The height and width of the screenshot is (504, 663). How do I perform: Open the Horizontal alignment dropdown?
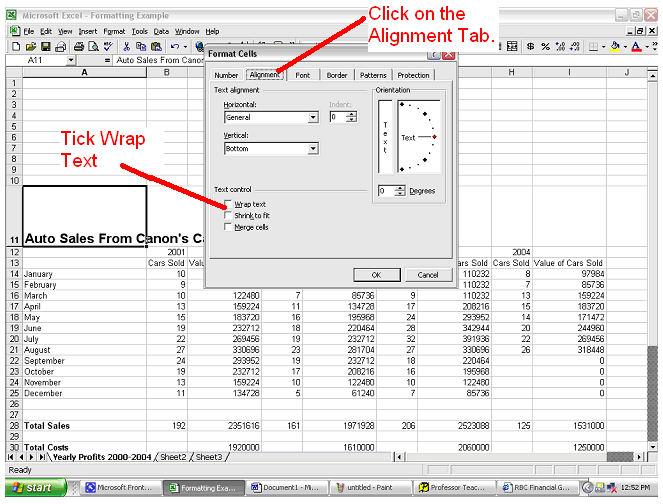click(313, 117)
